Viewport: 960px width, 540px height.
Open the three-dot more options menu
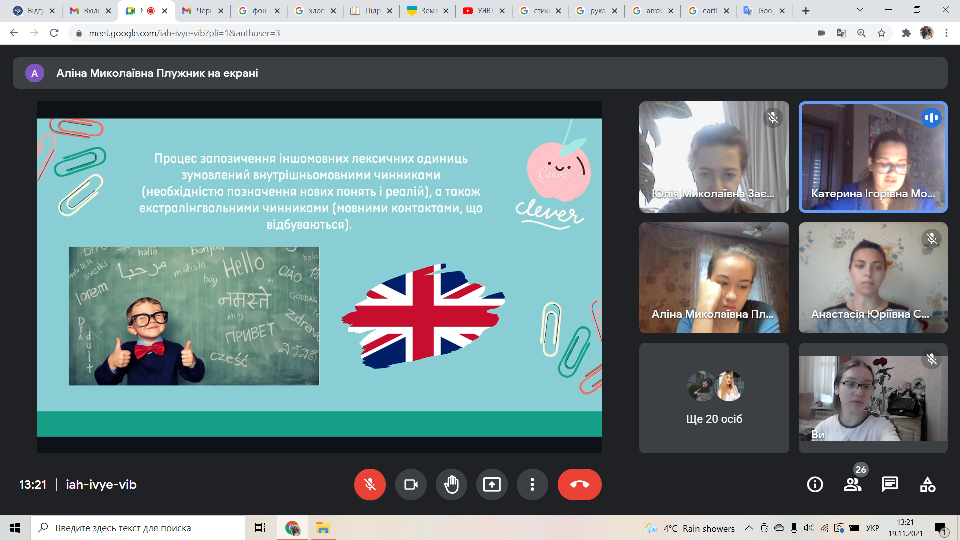tap(533, 484)
